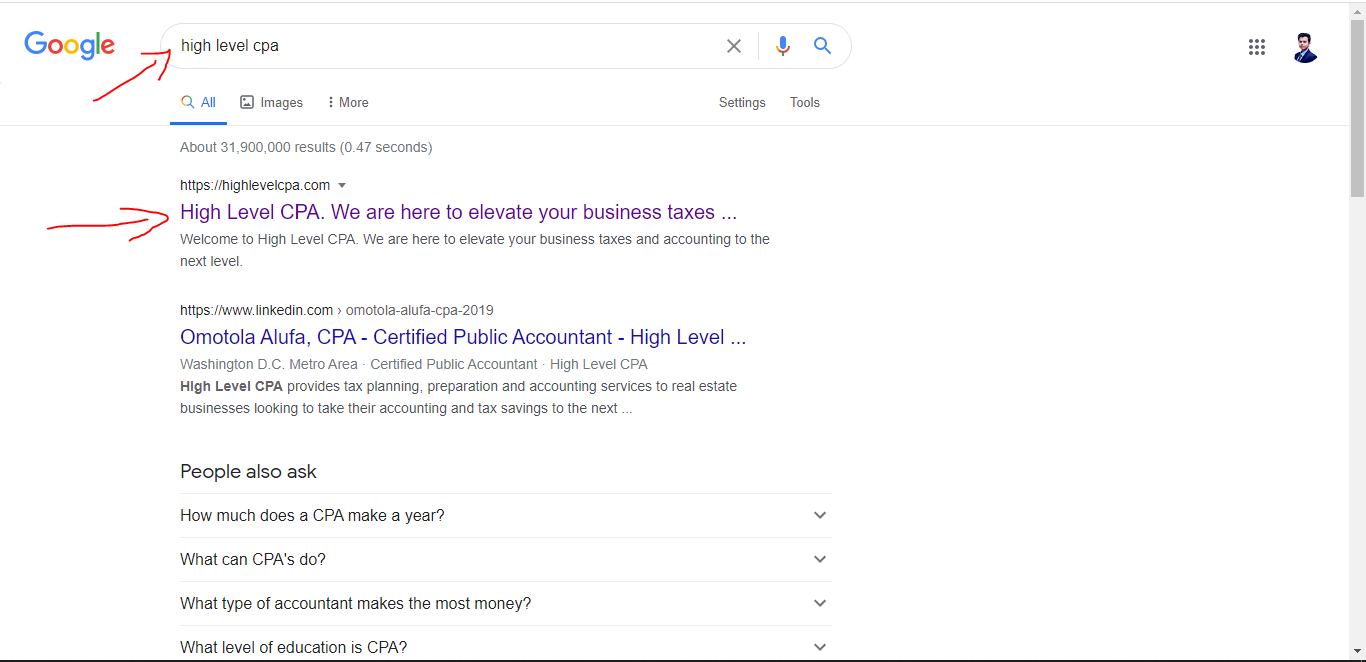
Task: Open search Settings
Action: coord(742,102)
